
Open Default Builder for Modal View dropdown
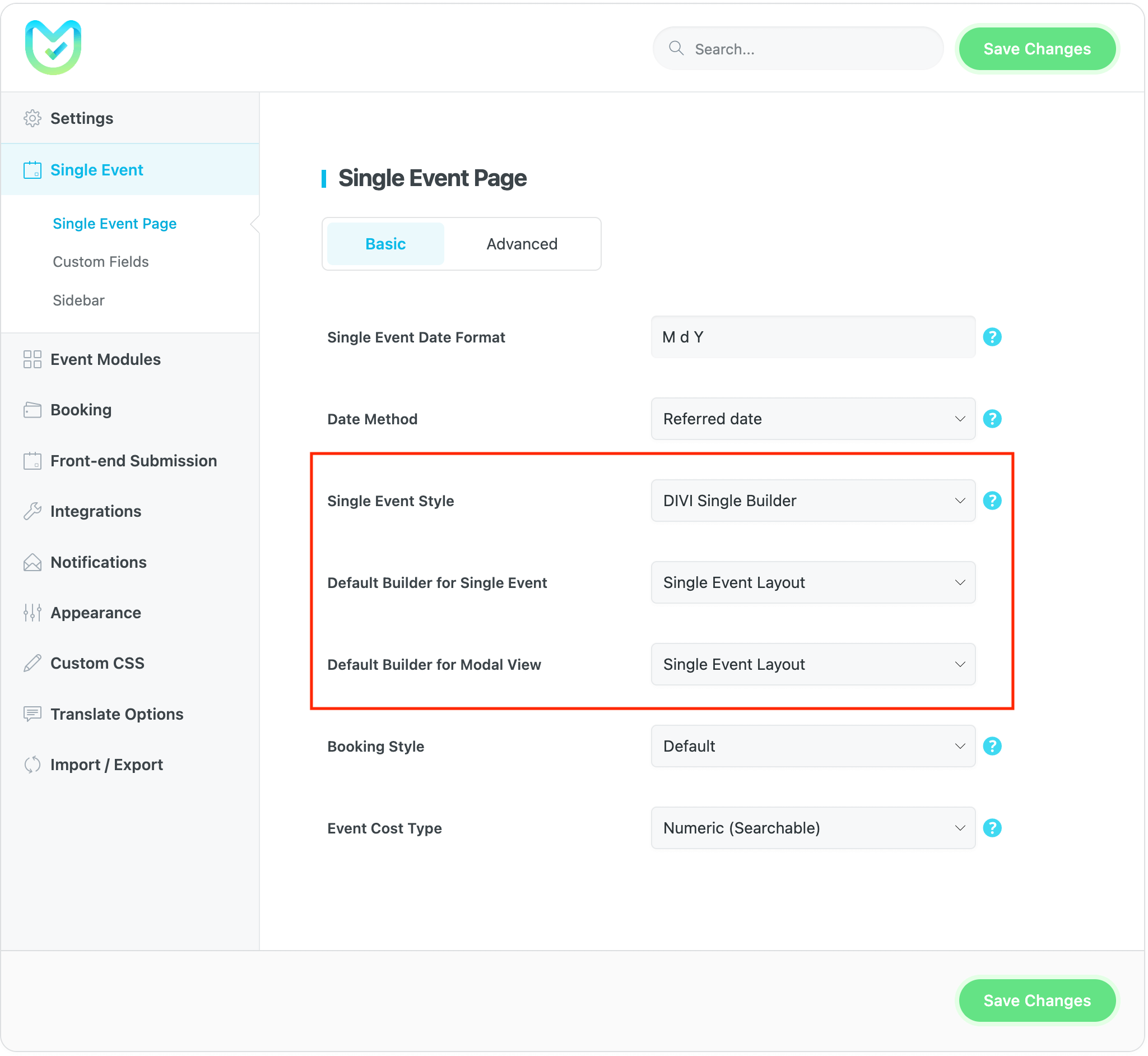coord(813,665)
